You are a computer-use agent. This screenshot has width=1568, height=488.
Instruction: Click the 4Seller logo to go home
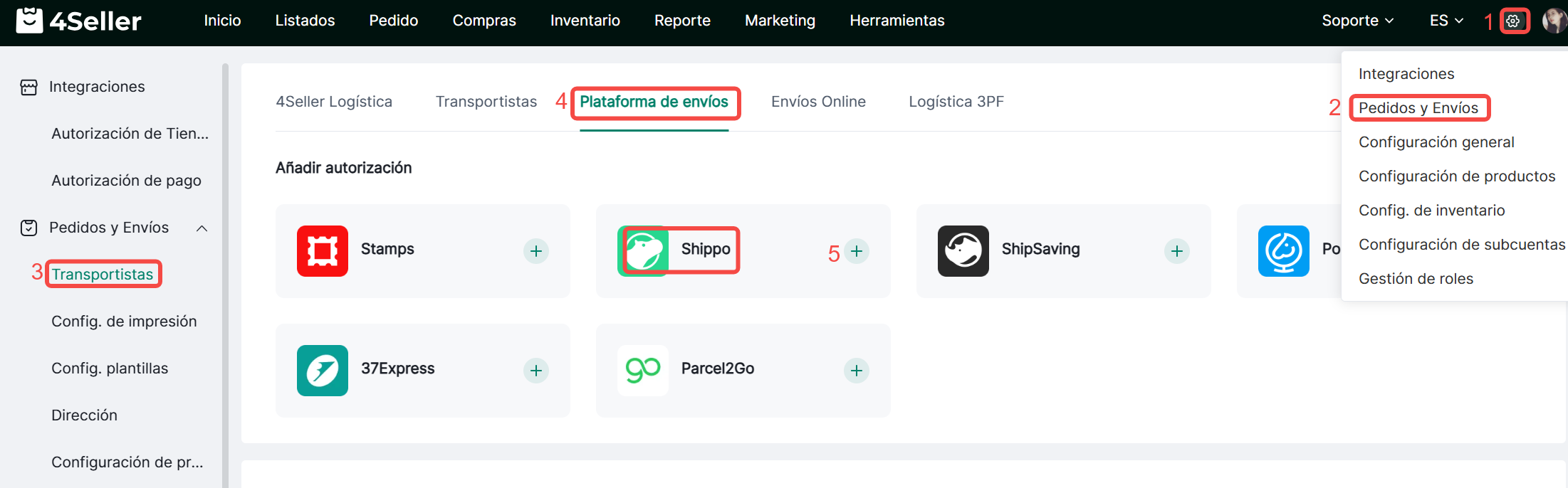[x=78, y=21]
